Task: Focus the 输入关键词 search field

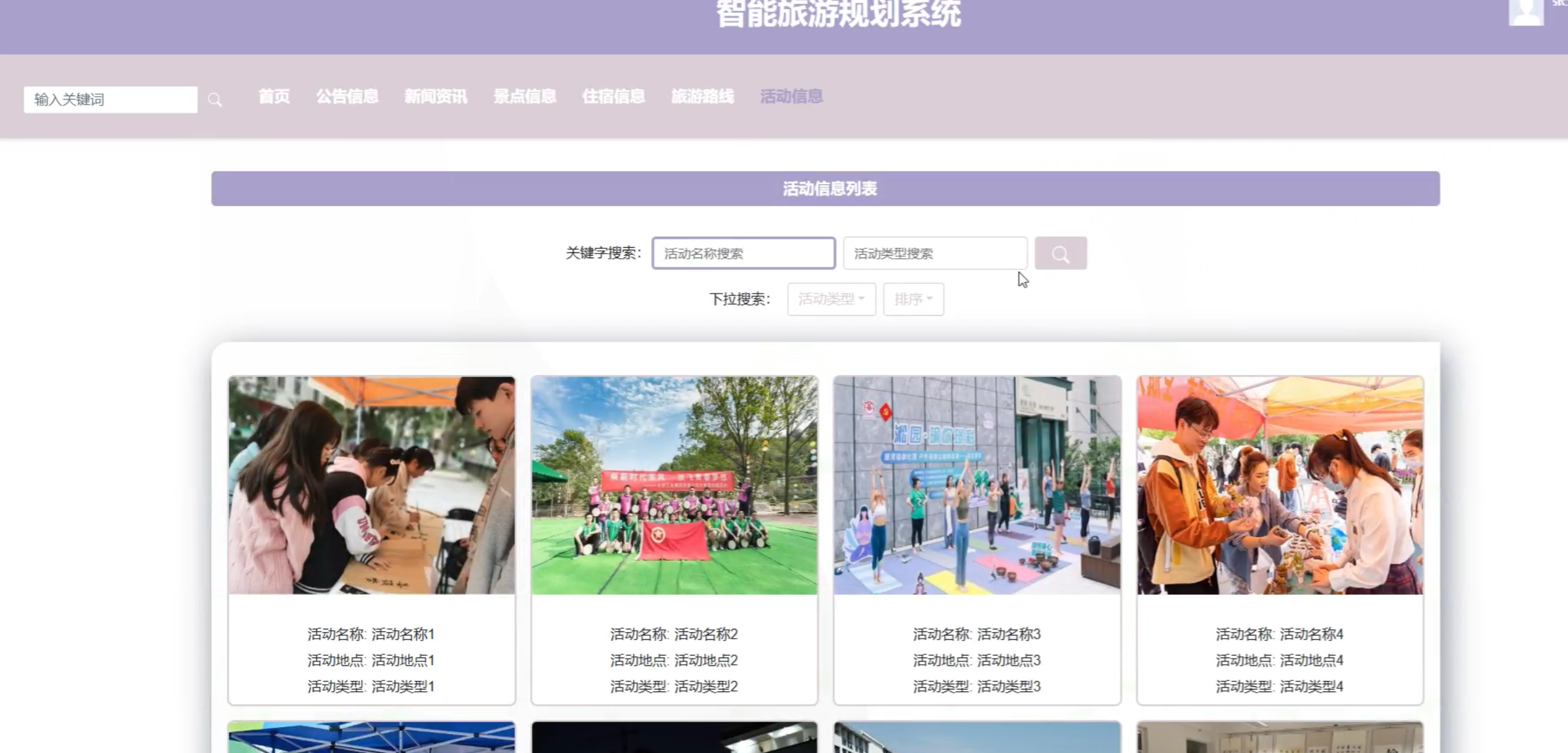Action: point(110,100)
